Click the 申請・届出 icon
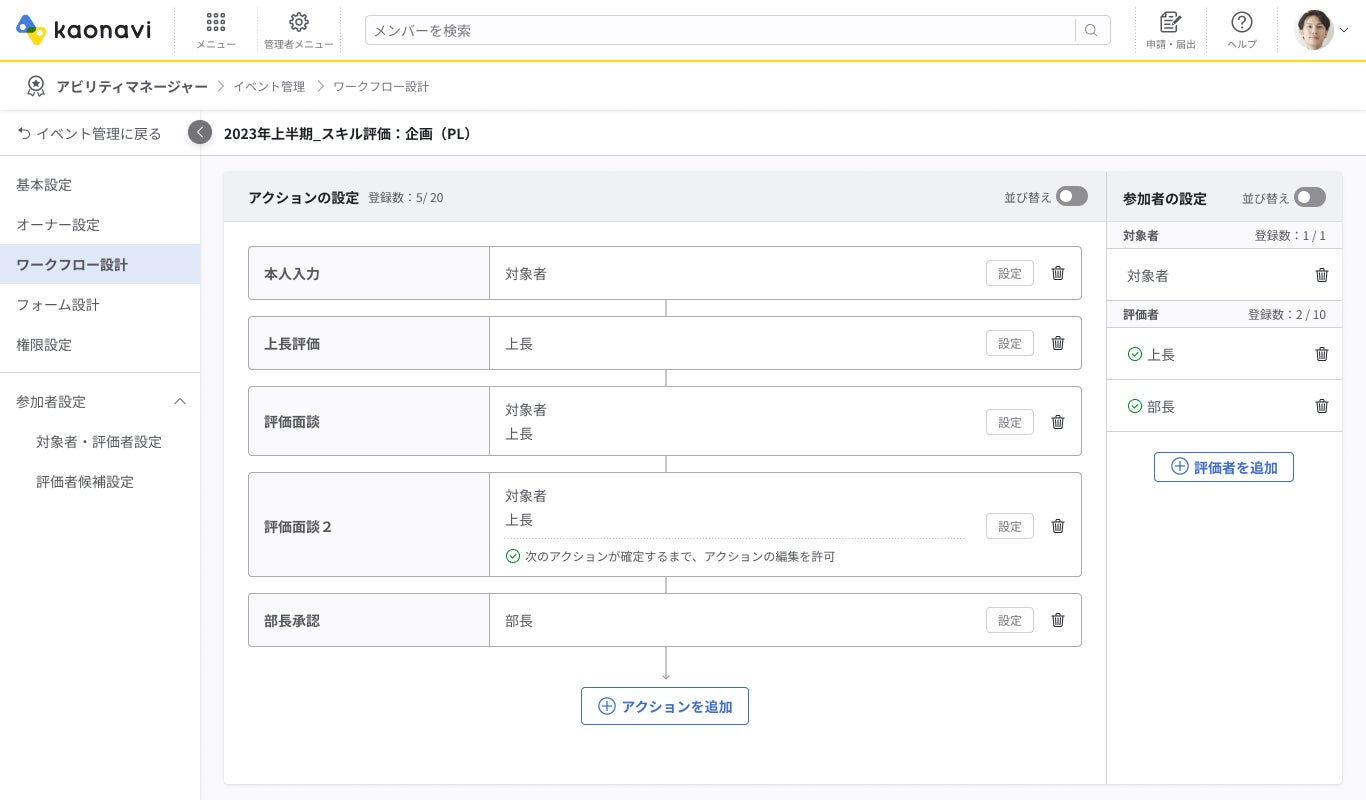The height and width of the screenshot is (800, 1366). tap(1170, 24)
